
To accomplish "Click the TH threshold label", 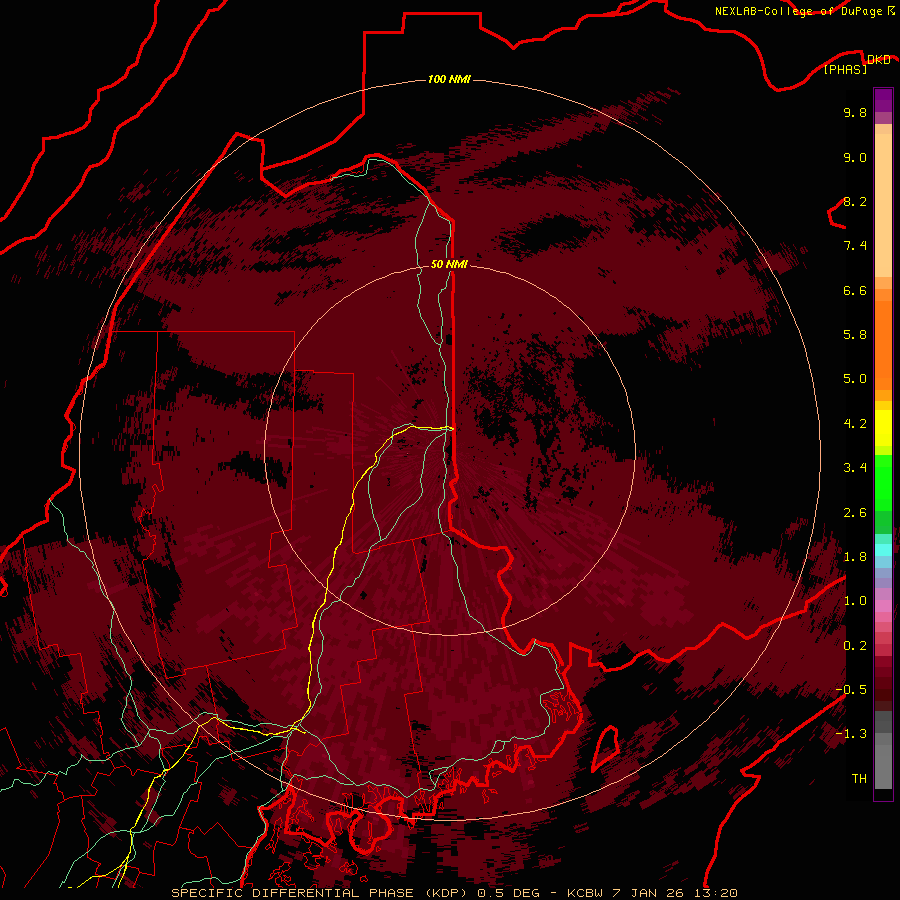I will (859, 779).
